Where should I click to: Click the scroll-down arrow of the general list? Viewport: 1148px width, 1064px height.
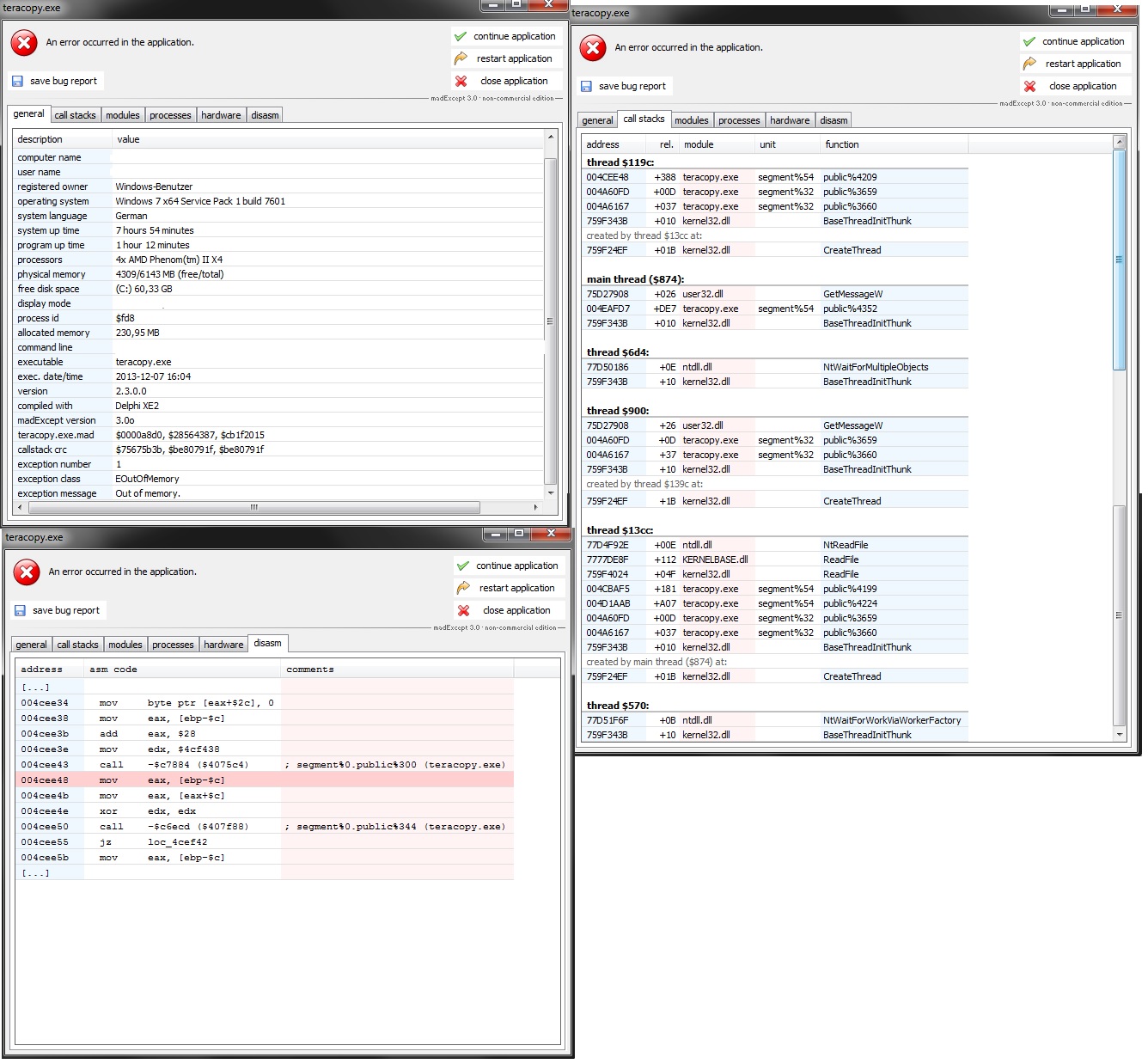[550, 493]
